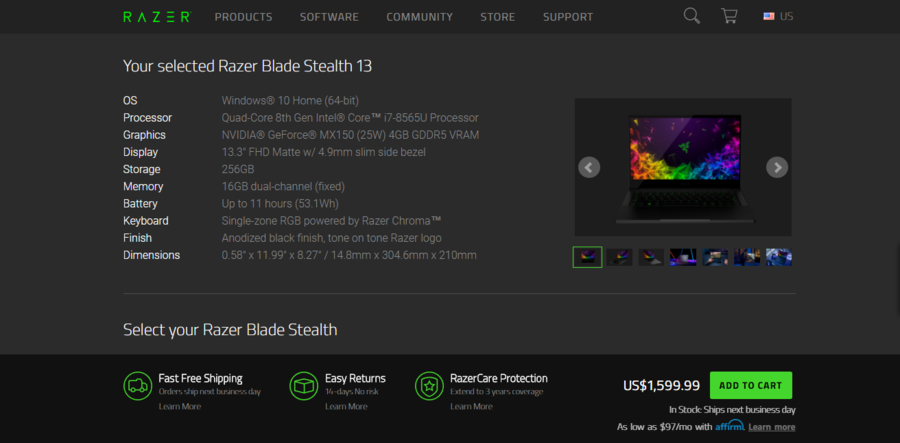Click 'Extend to 3 years coverage' text
This screenshot has width=900, height=443.
(496, 392)
